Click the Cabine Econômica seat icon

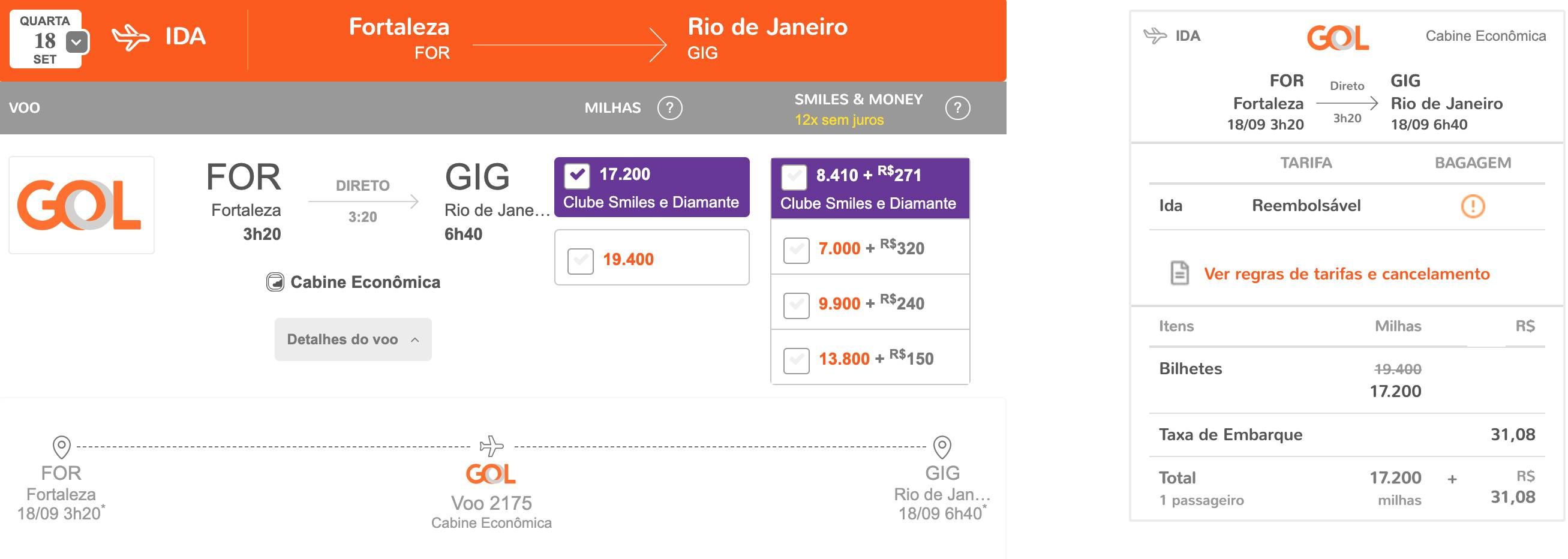tap(275, 282)
